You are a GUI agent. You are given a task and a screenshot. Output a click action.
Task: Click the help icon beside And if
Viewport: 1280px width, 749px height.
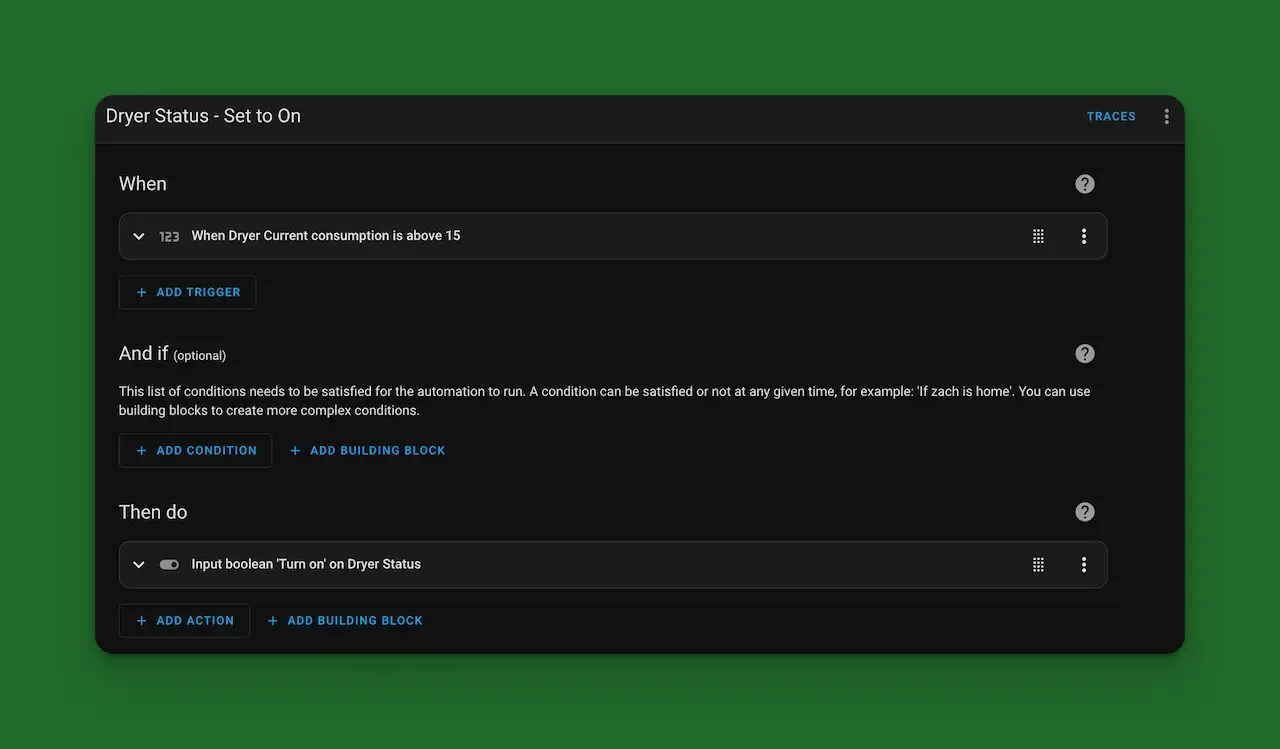1084,353
